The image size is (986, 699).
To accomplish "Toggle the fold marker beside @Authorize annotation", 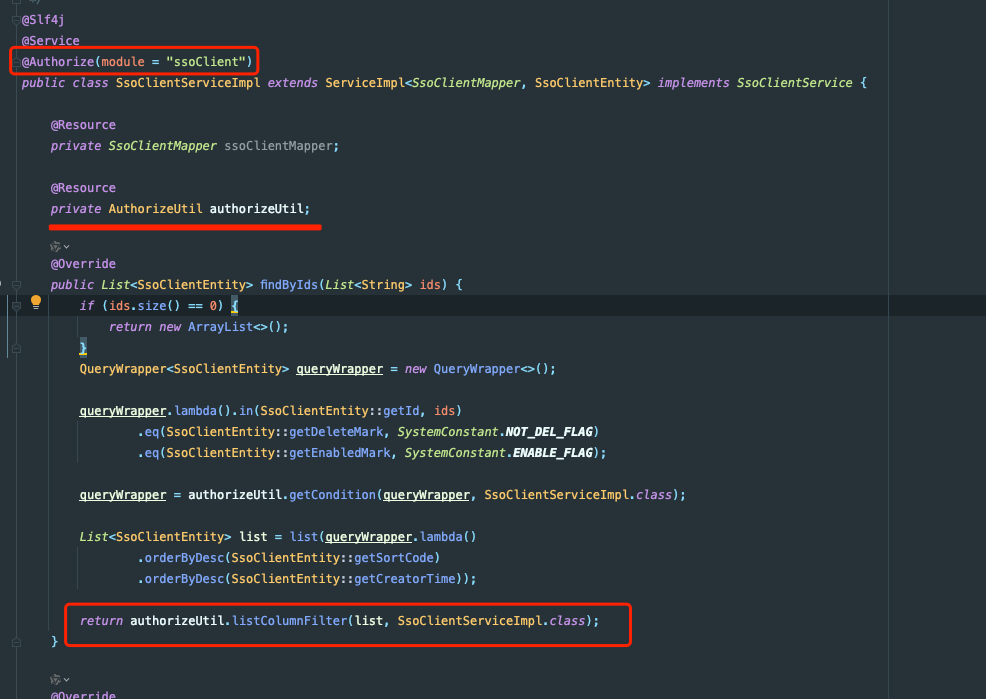I will point(15,62).
